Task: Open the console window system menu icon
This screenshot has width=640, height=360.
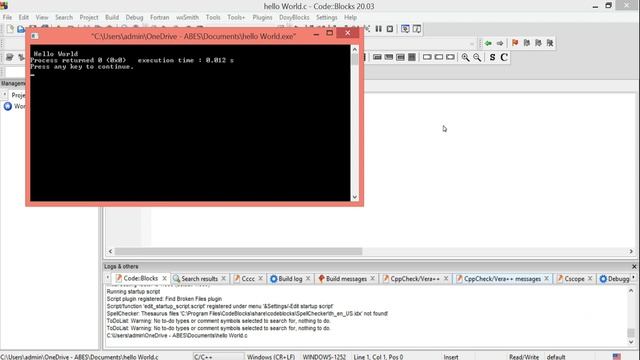Action: [34, 36]
